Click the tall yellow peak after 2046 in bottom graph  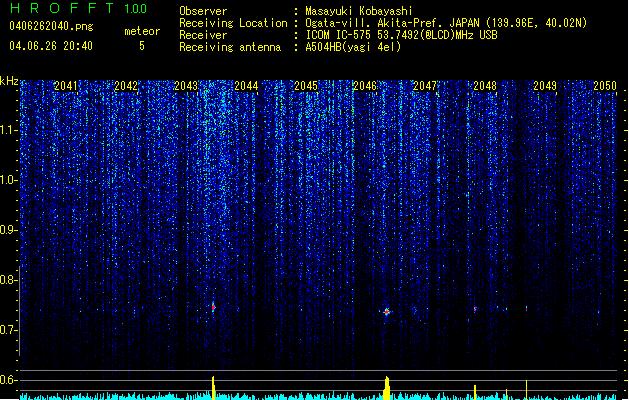(387, 388)
